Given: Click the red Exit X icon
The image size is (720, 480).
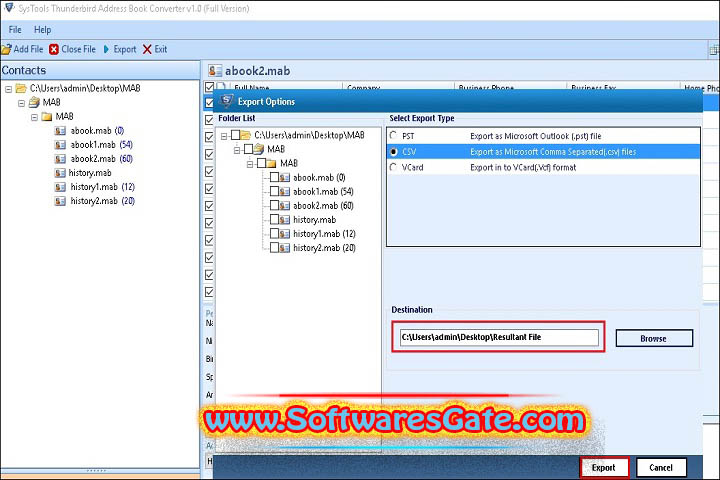Looking at the screenshot, I should [147, 49].
